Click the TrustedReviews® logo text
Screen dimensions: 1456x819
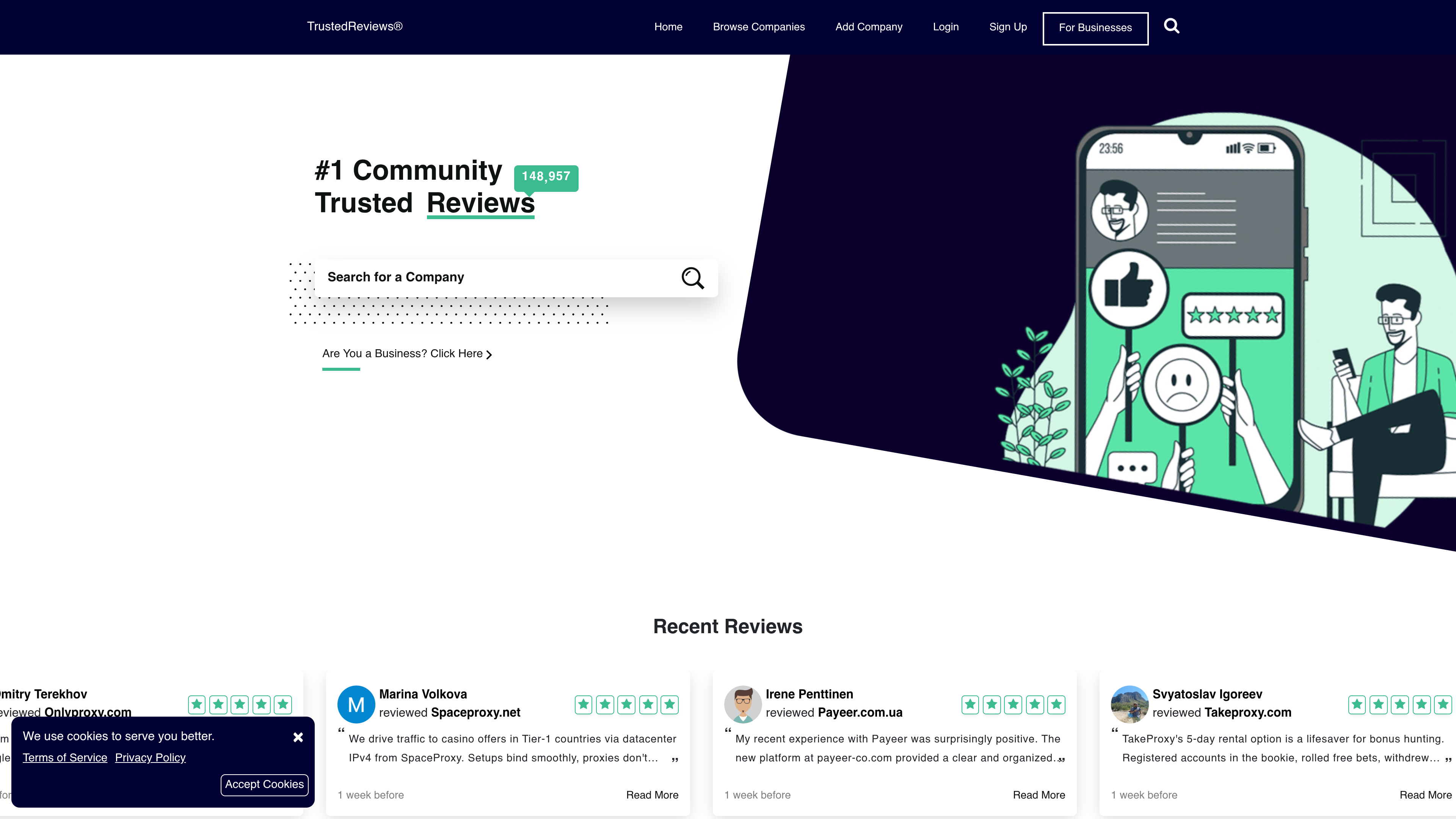pyautogui.click(x=355, y=26)
